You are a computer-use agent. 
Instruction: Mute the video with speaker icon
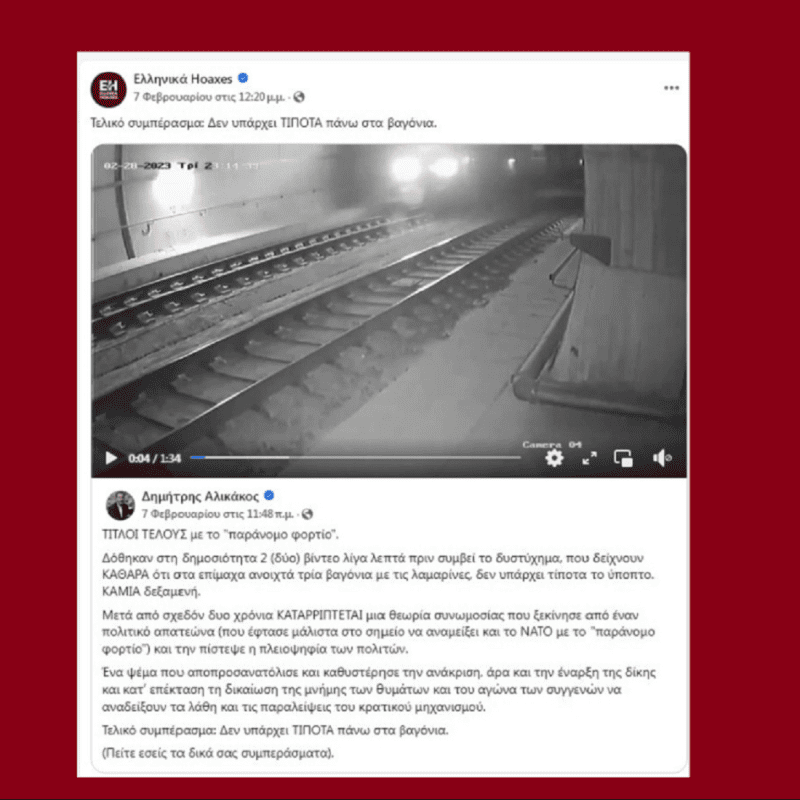pyautogui.click(x=662, y=458)
